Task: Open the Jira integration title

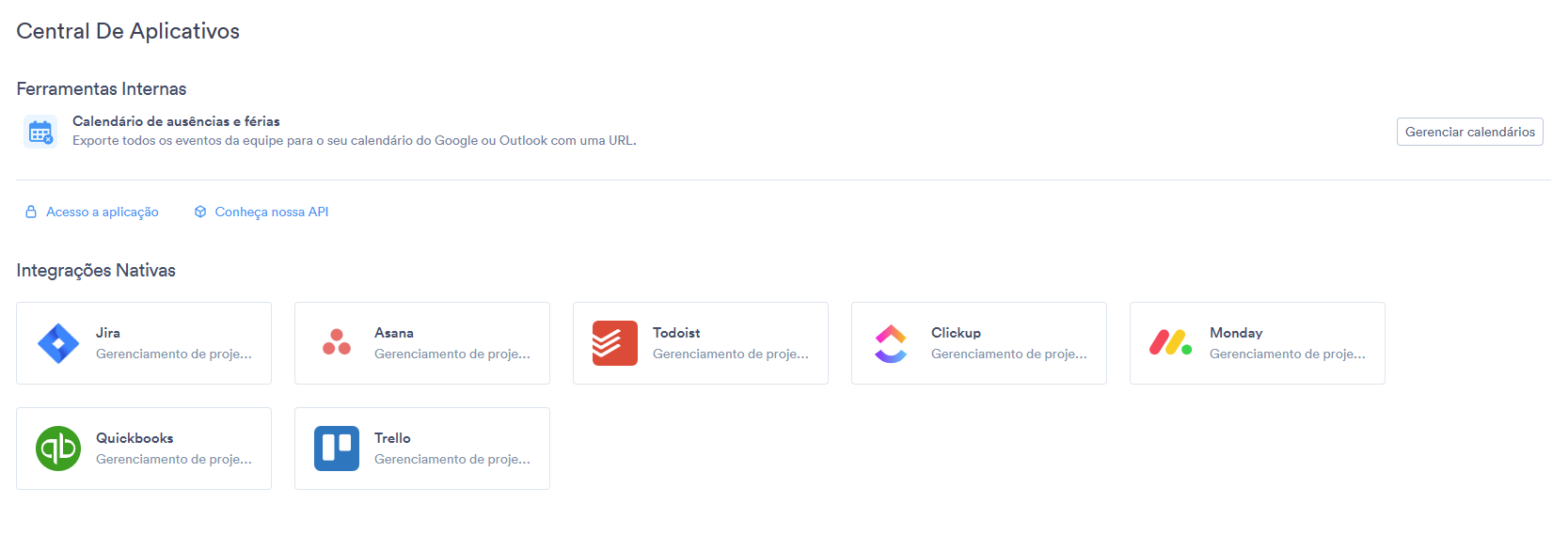Action: (108, 333)
